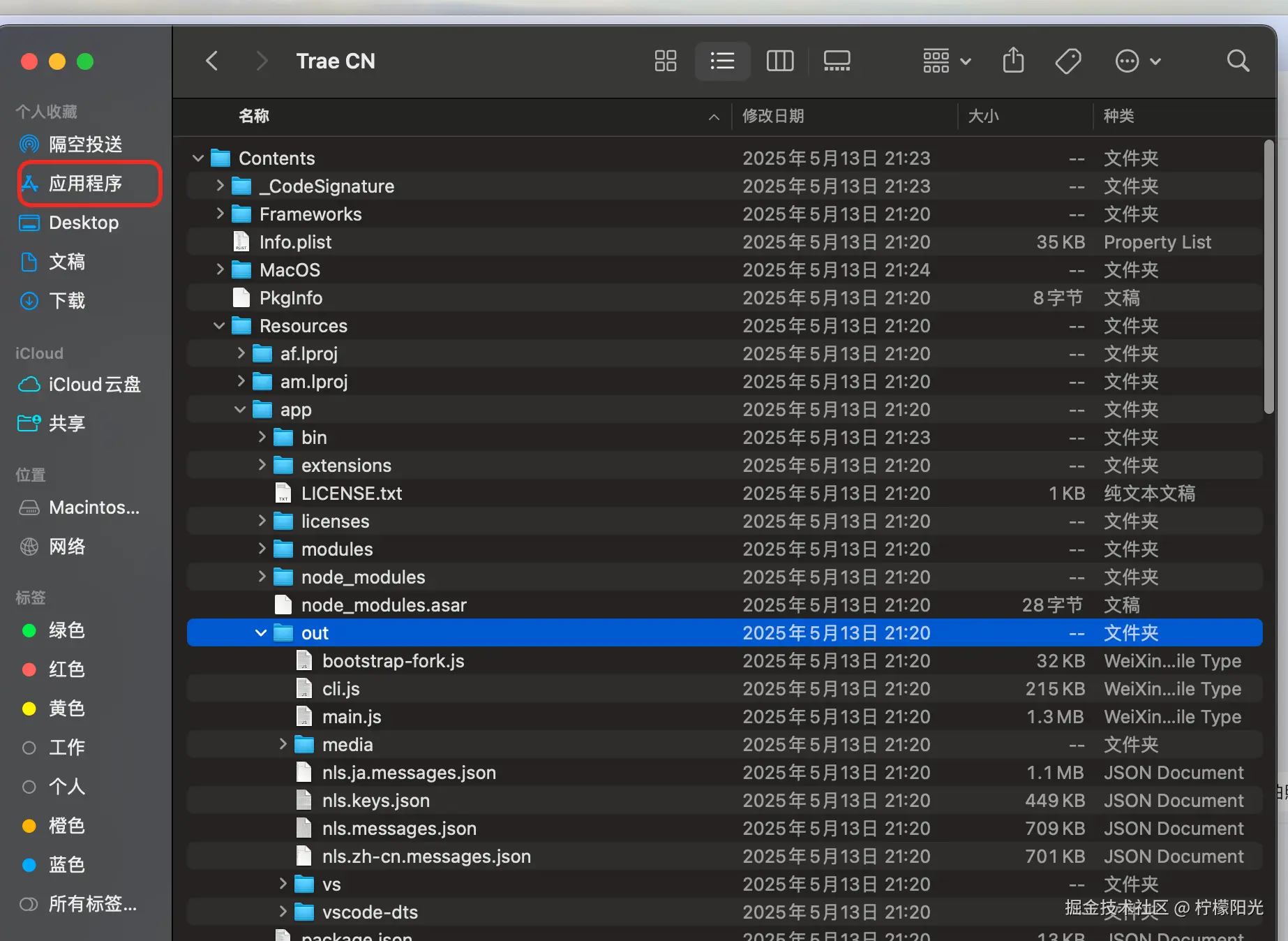The height and width of the screenshot is (941, 1288).
Task: Switch to gallery view
Action: pyautogui.click(x=837, y=61)
